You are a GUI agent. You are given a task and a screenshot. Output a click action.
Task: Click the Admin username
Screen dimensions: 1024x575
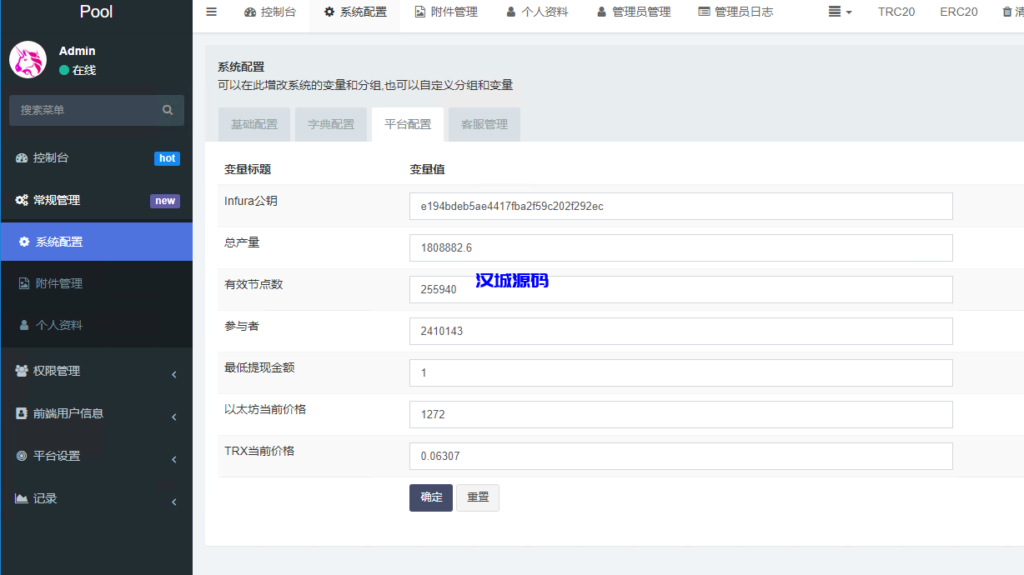[x=77, y=51]
